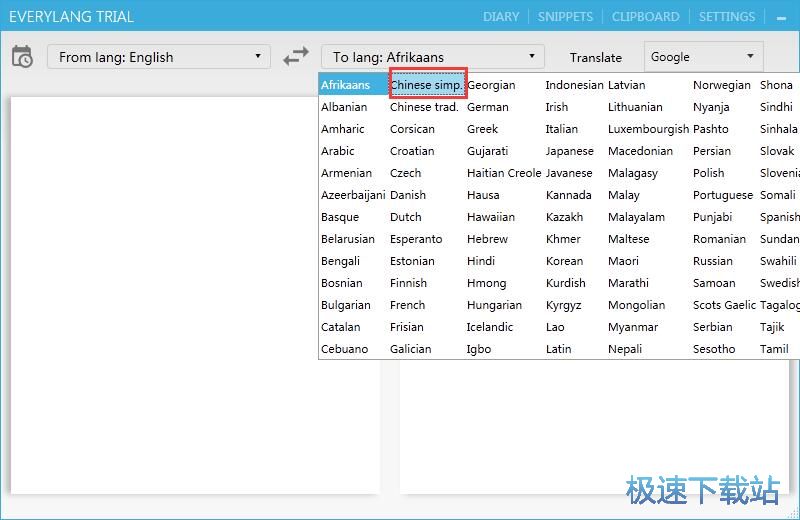Choose Tamil from the dropdown list

[774, 349]
